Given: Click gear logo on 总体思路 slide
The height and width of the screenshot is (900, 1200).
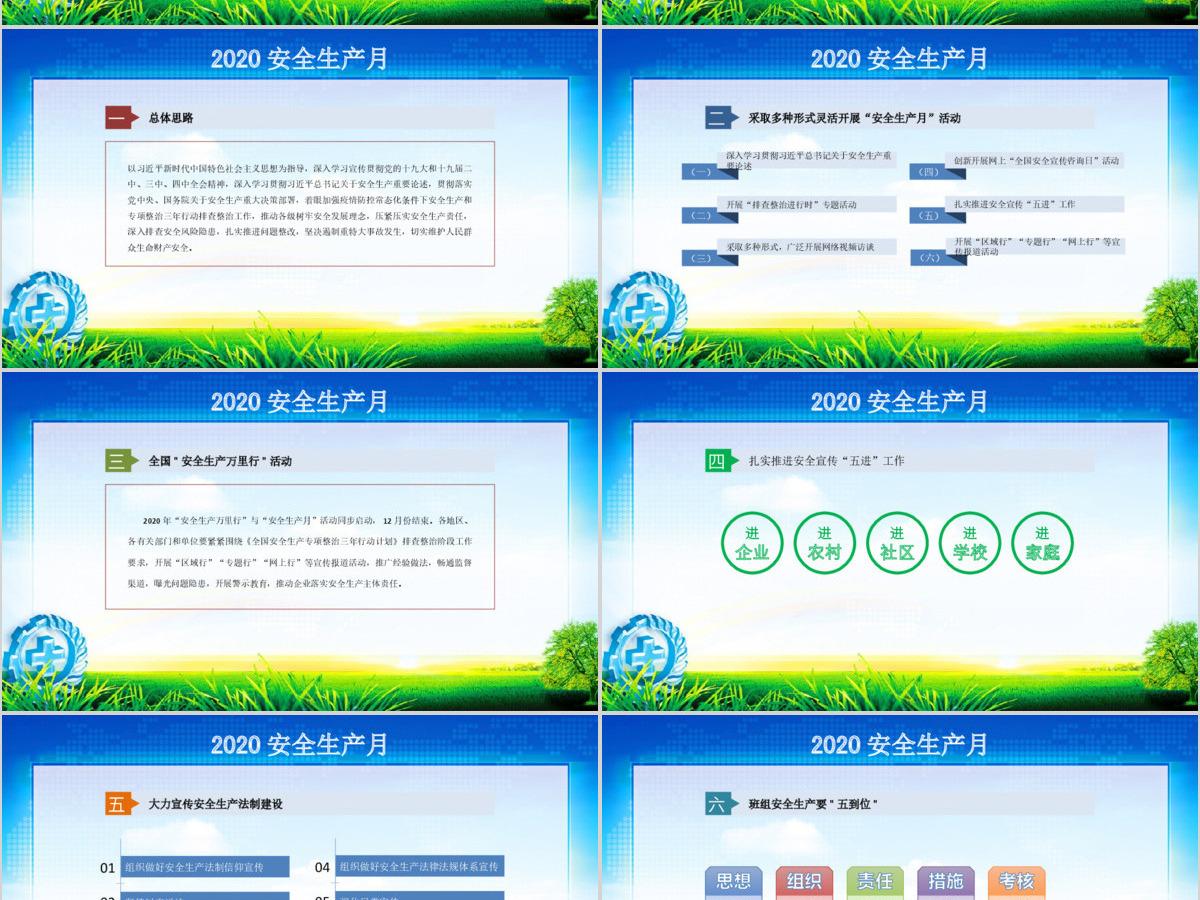Looking at the screenshot, I should [x=44, y=312].
